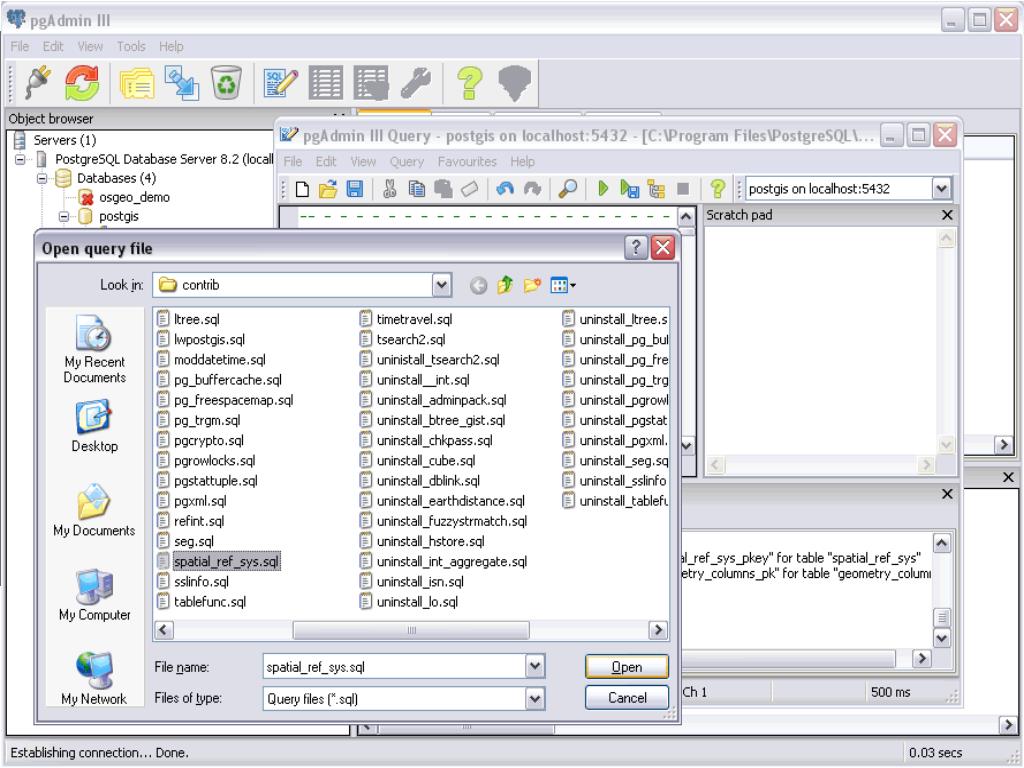Go to Desktop in places bar

(x=95, y=426)
